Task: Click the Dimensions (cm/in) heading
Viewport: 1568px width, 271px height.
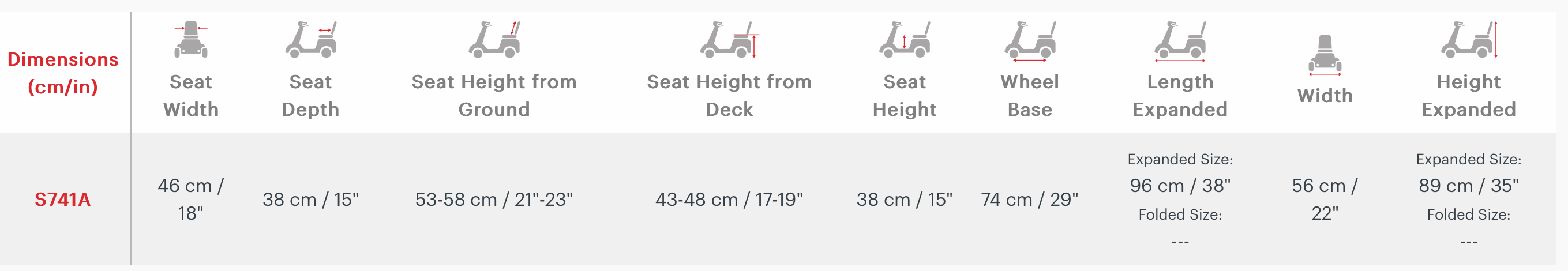Action: pos(63,73)
